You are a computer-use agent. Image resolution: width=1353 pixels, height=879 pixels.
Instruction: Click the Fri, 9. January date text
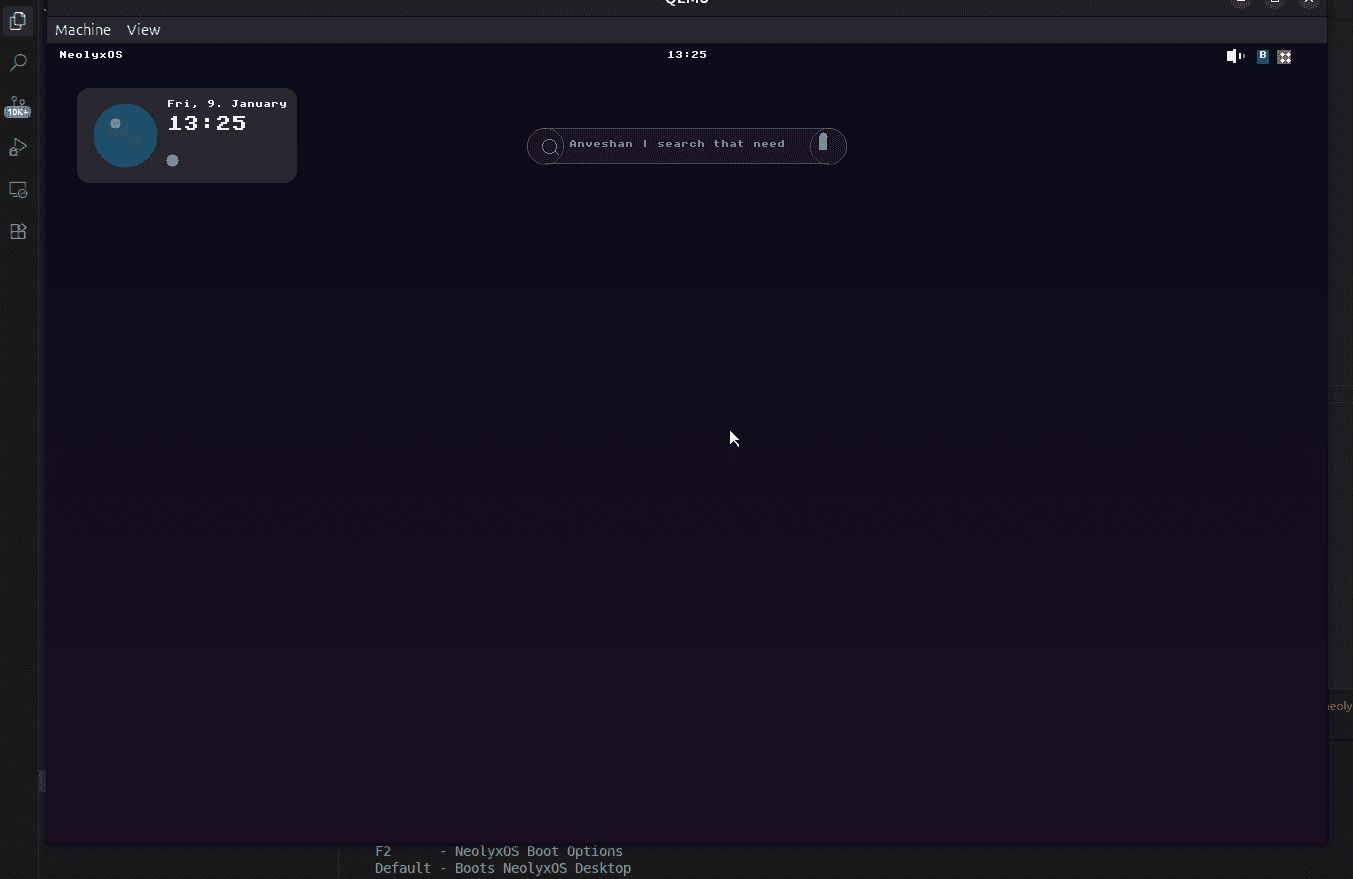pos(227,103)
